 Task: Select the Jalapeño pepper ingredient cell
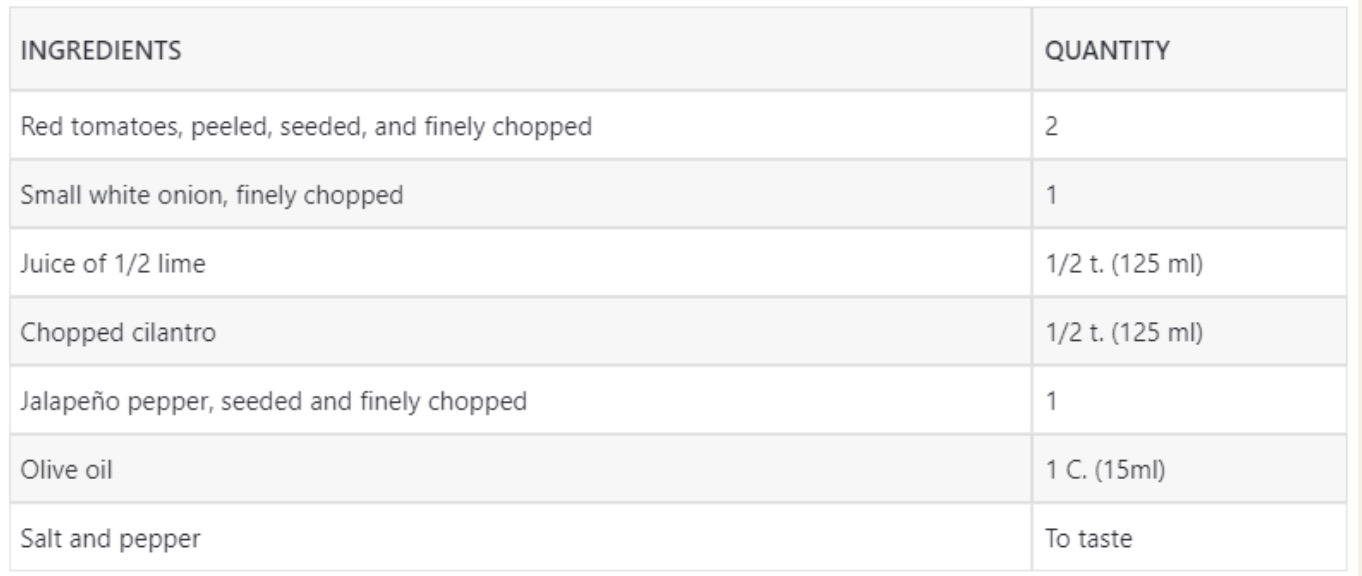click(273, 401)
